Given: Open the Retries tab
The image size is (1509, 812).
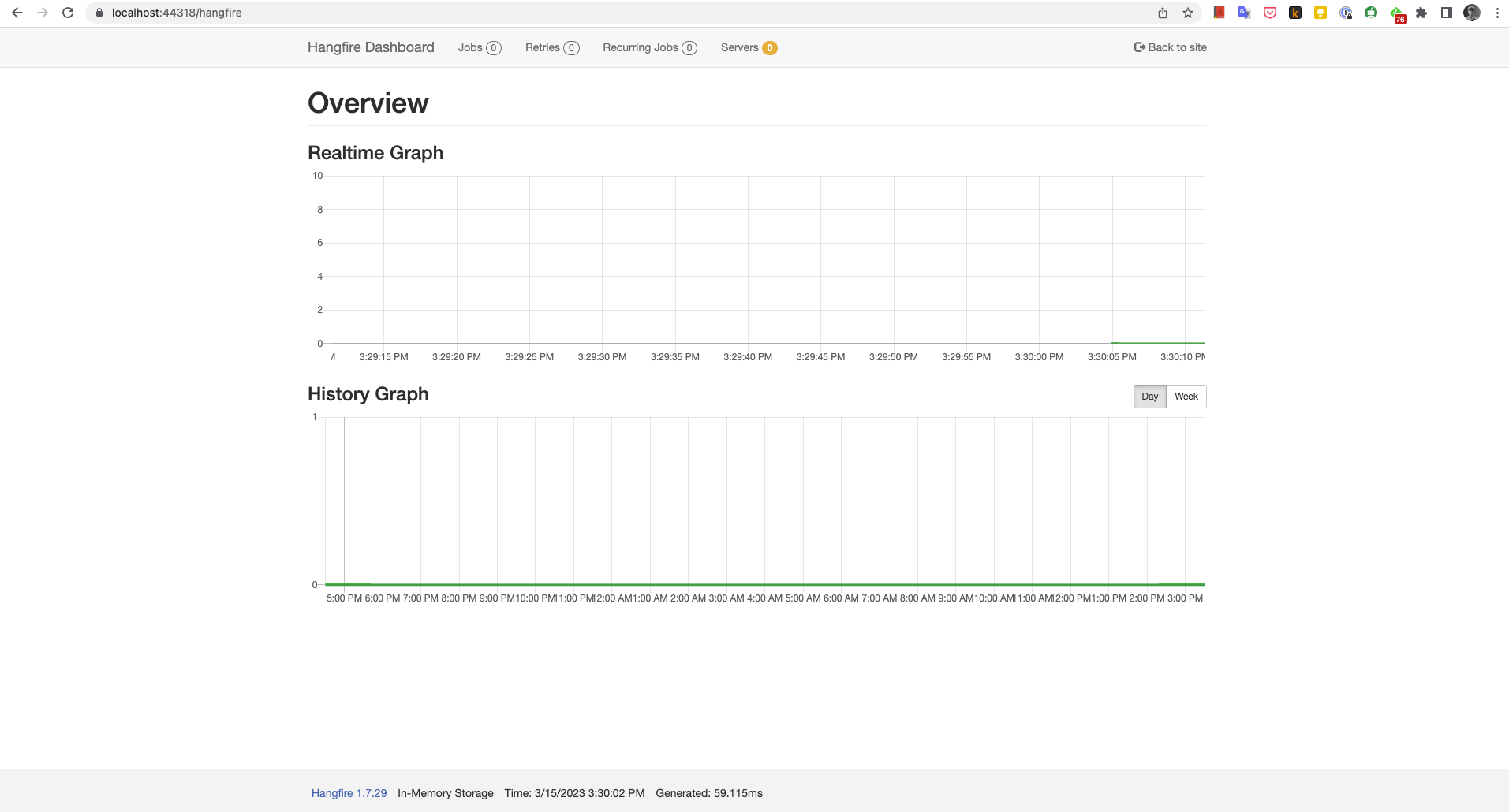Looking at the screenshot, I should 551,47.
